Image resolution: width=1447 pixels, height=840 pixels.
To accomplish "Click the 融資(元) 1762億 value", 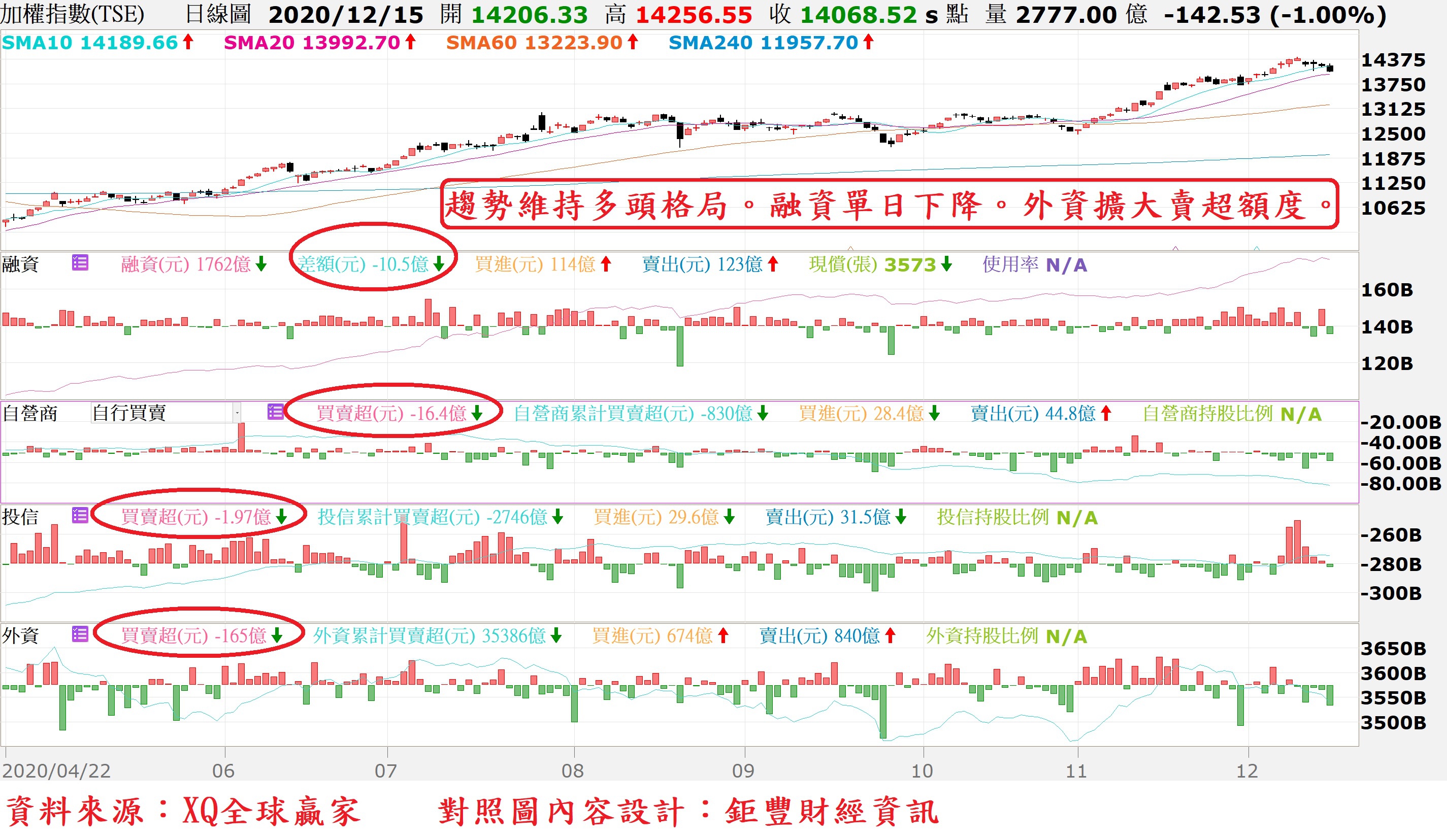I will point(186,264).
